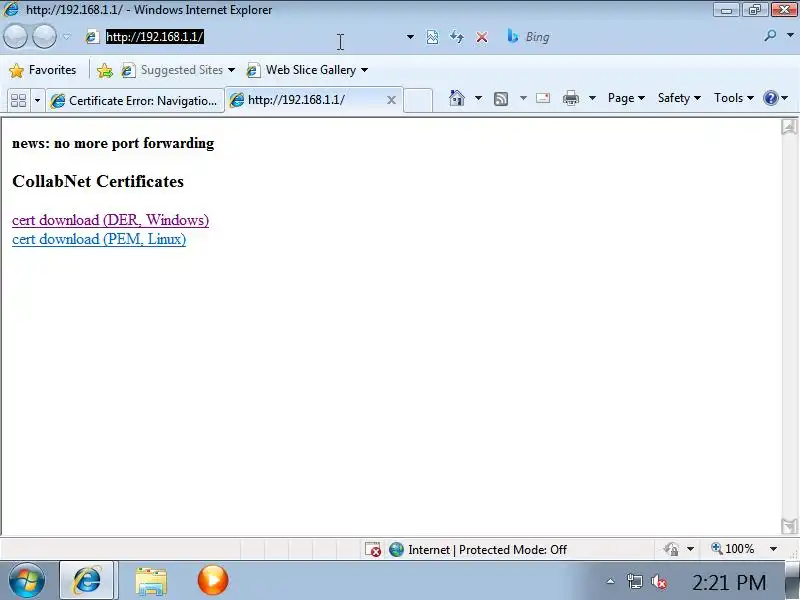Open Windows Explorer from taskbar
Image resolution: width=800 pixels, height=600 pixels.
[x=151, y=581]
